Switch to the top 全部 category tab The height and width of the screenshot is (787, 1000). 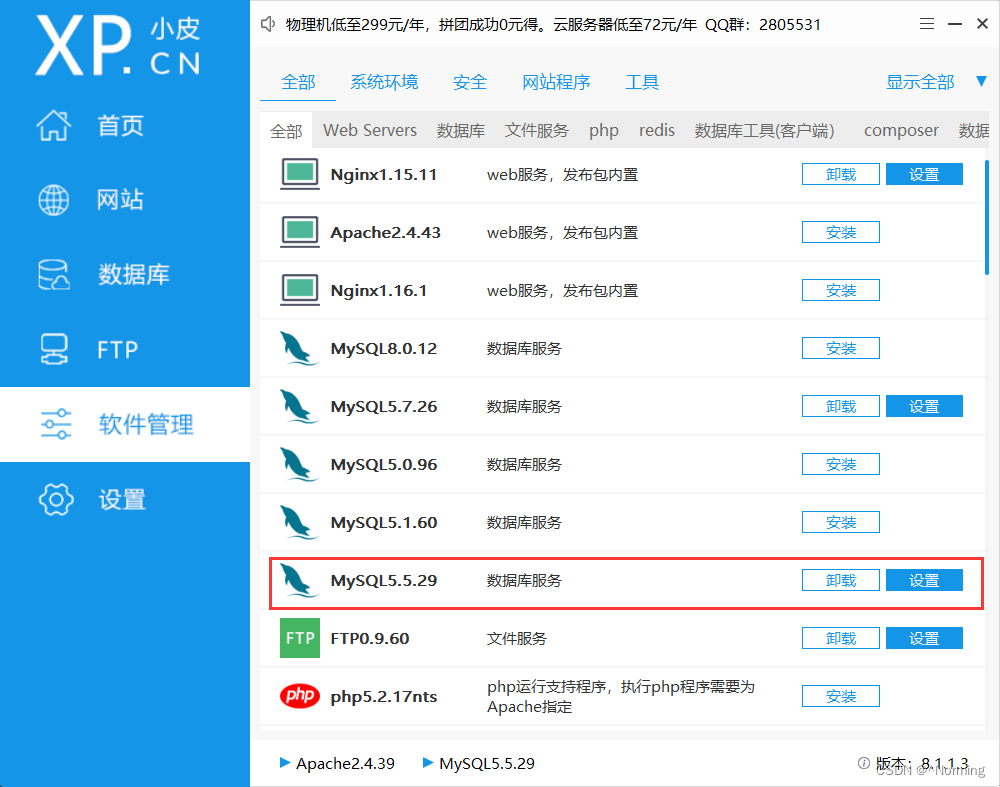[x=298, y=82]
